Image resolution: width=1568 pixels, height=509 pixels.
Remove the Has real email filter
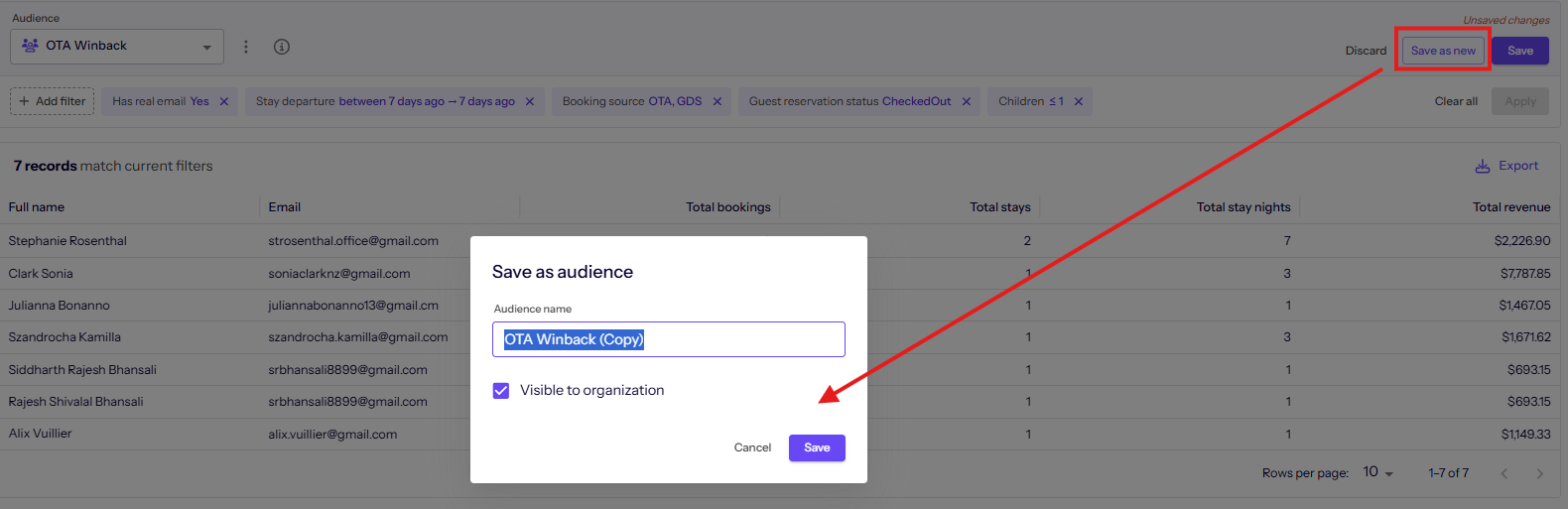(x=224, y=101)
